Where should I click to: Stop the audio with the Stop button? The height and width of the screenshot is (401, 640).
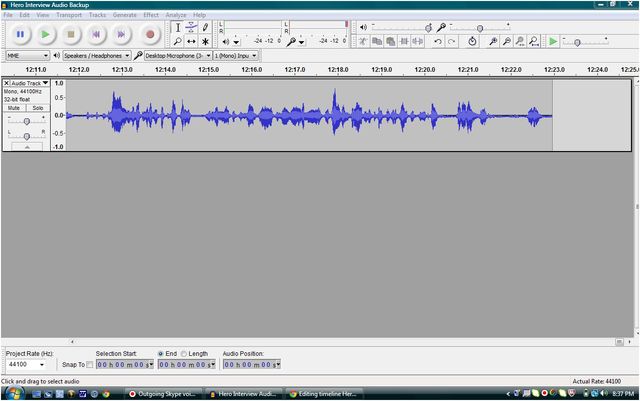(71, 34)
